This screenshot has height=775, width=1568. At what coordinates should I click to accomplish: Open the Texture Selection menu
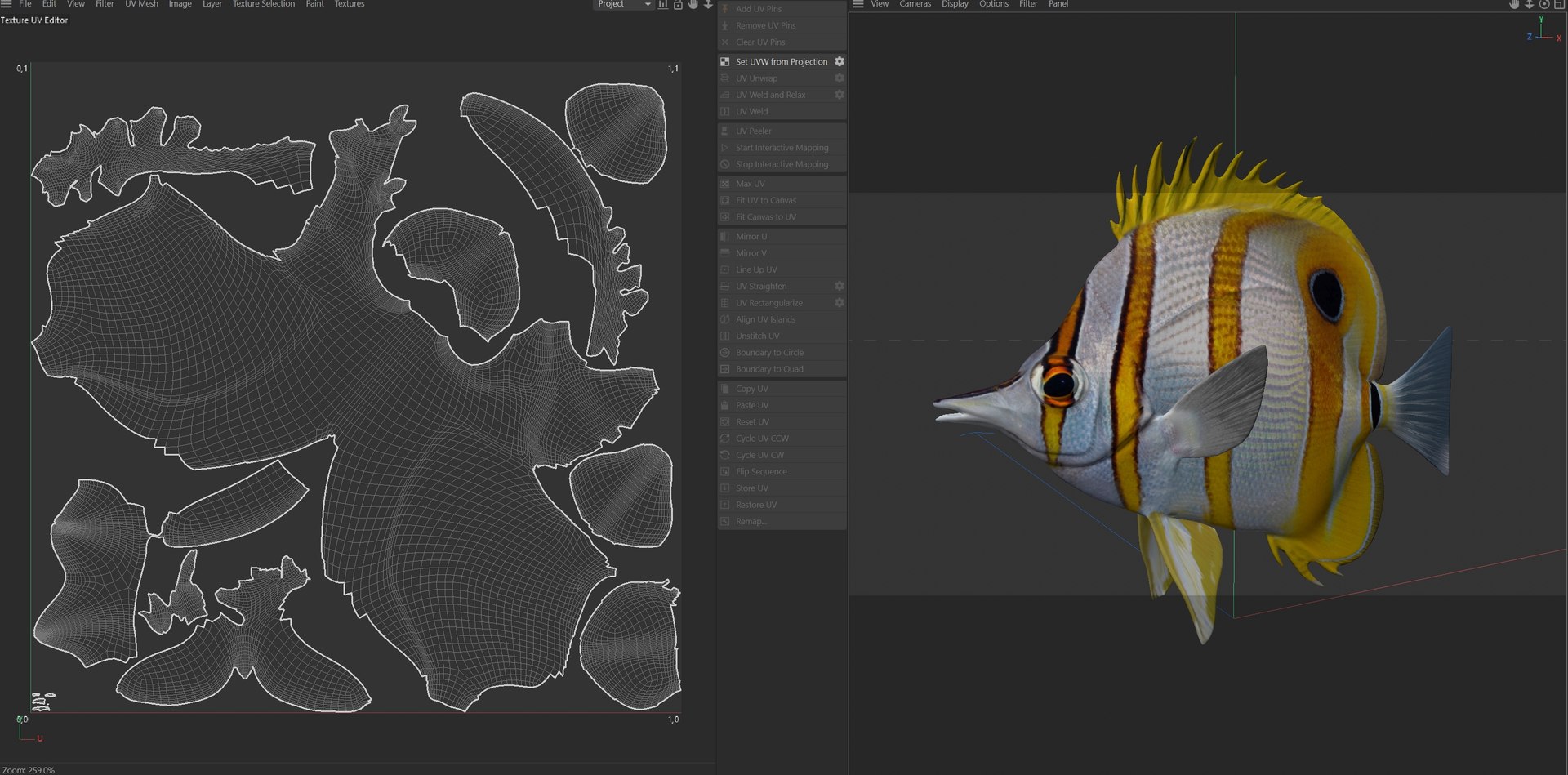click(x=264, y=4)
